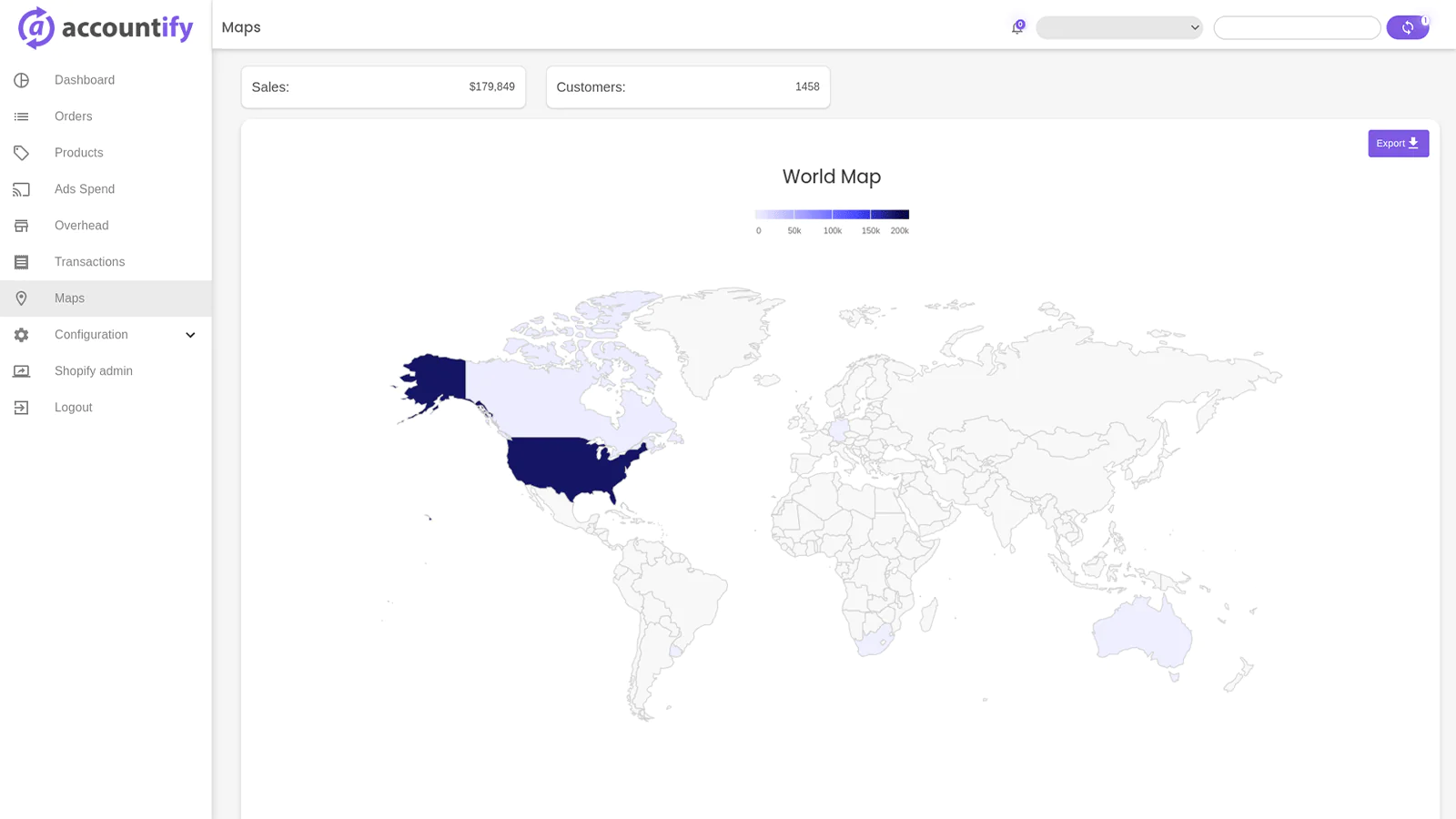Click the Overhead store icon

[x=21, y=226]
